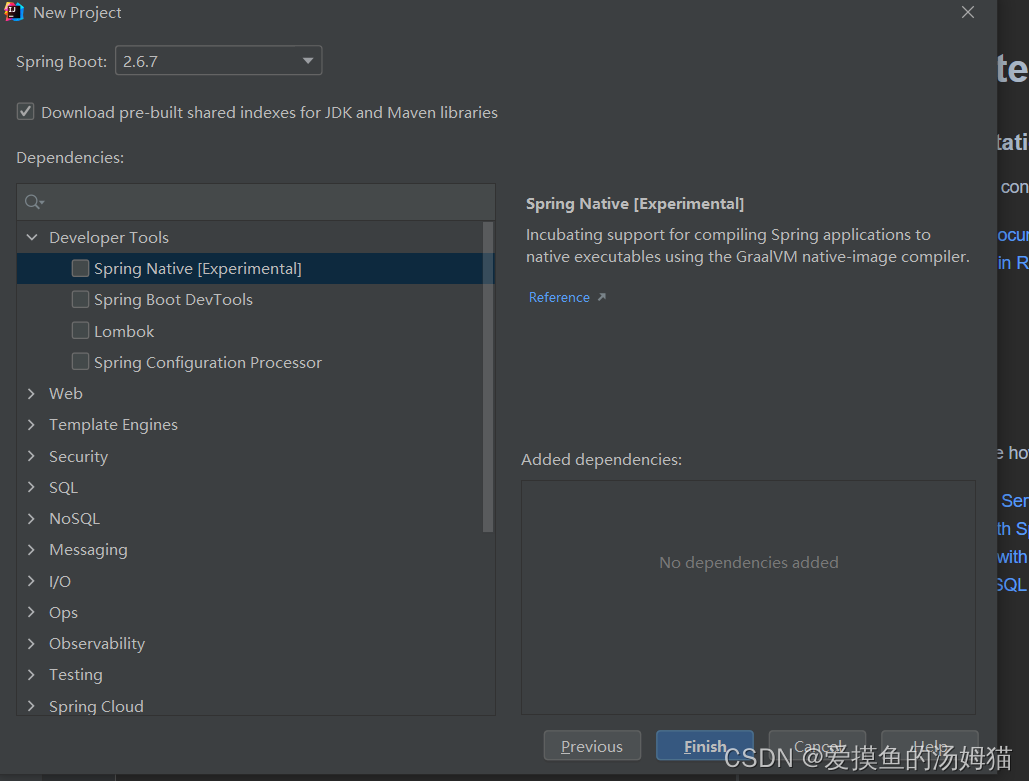Select the Lombok row label
The width and height of the screenshot is (1029, 781).
[124, 331]
